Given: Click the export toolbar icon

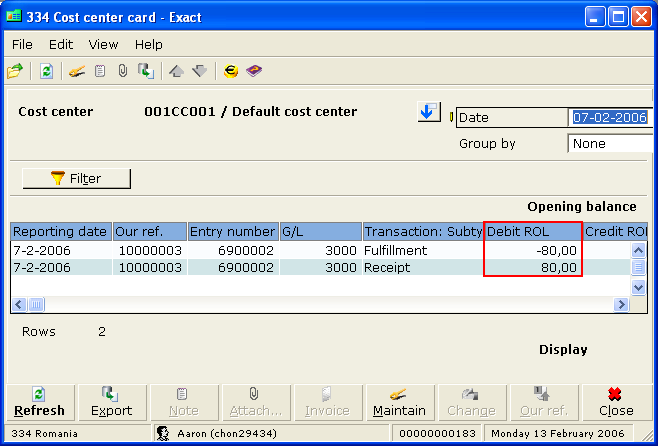Looking at the screenshot, I should click(x=145, y=71).
